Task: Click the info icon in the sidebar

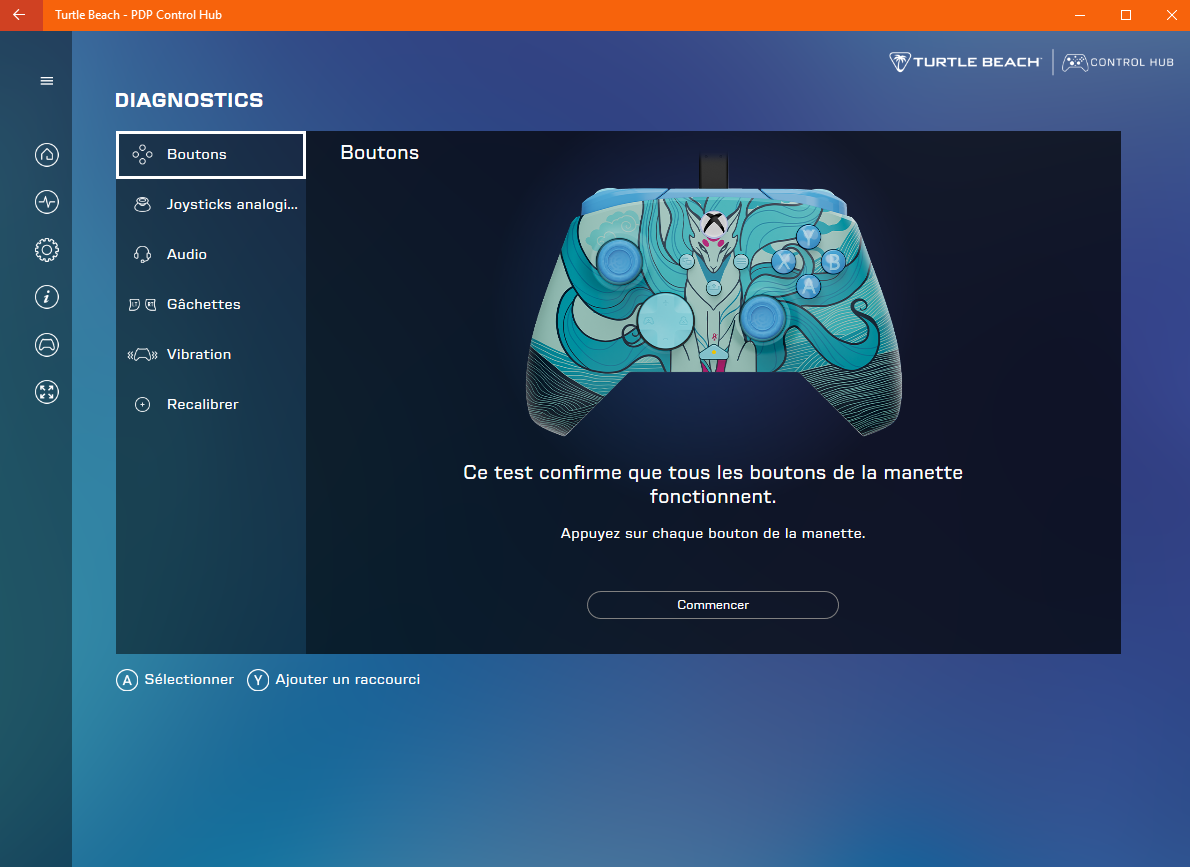Action: pyautogui.click(x=46, y=297)
